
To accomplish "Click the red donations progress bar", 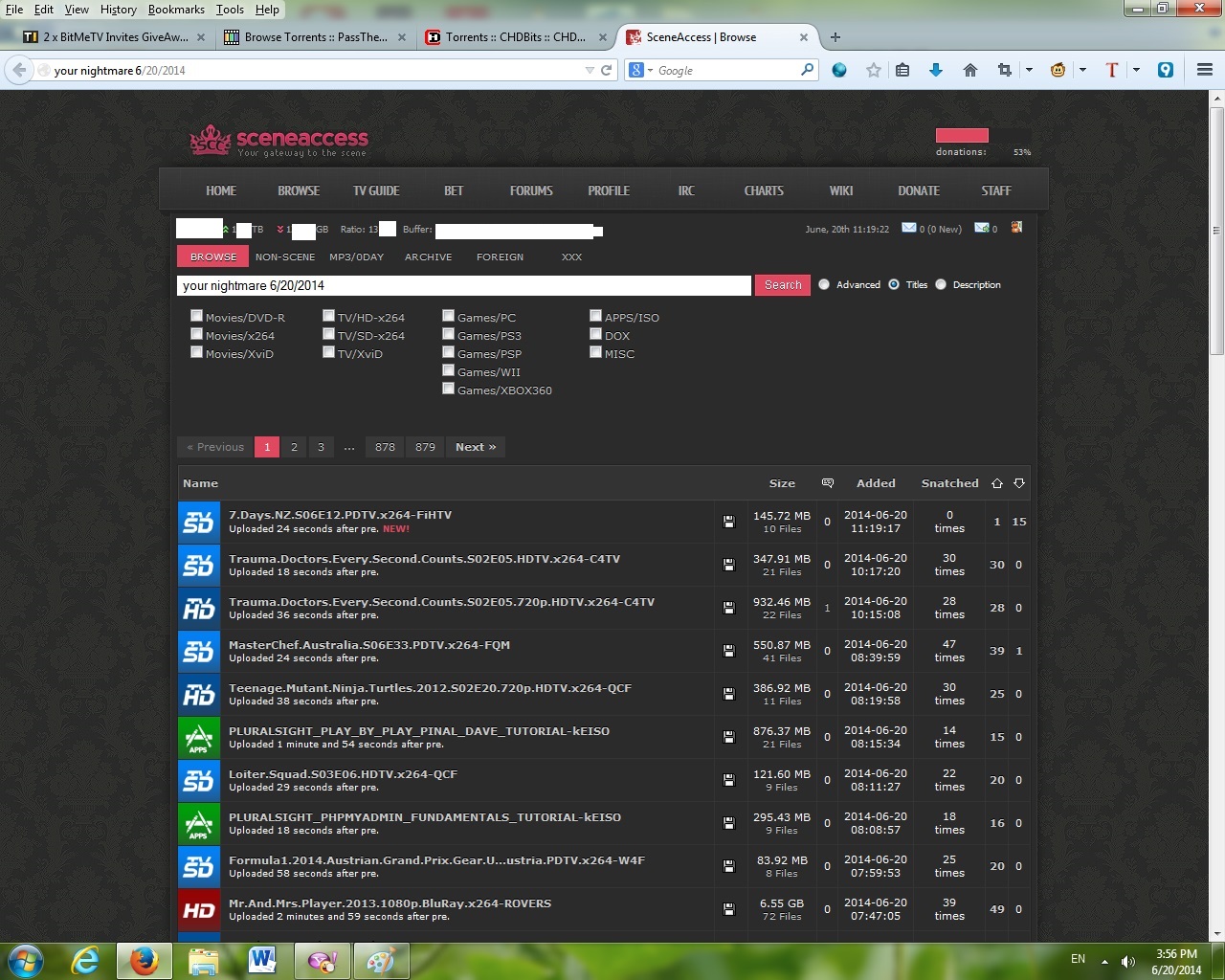I will coord(962,135).
